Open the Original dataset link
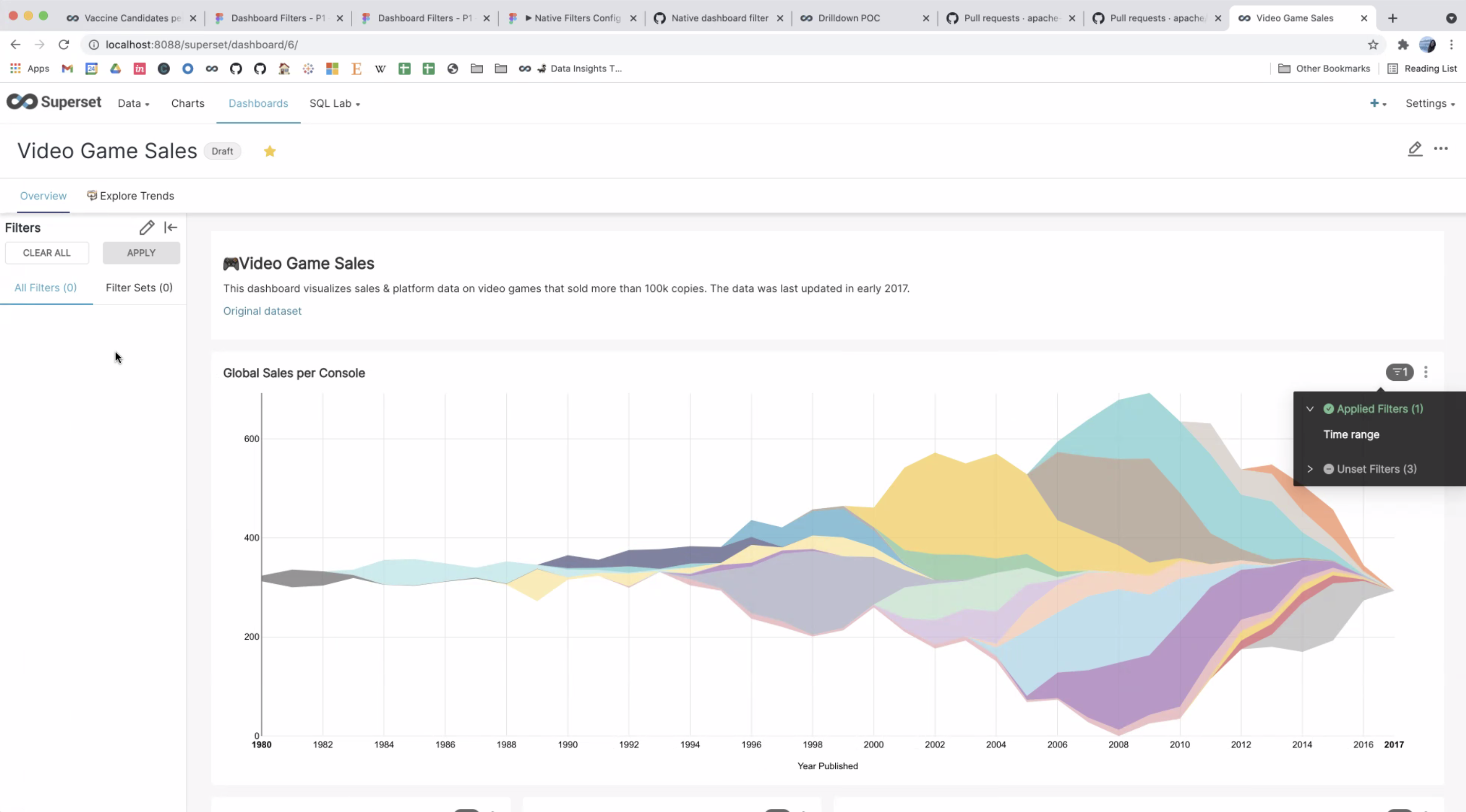Screen dimensions: 1466x812 pos(262,311)
